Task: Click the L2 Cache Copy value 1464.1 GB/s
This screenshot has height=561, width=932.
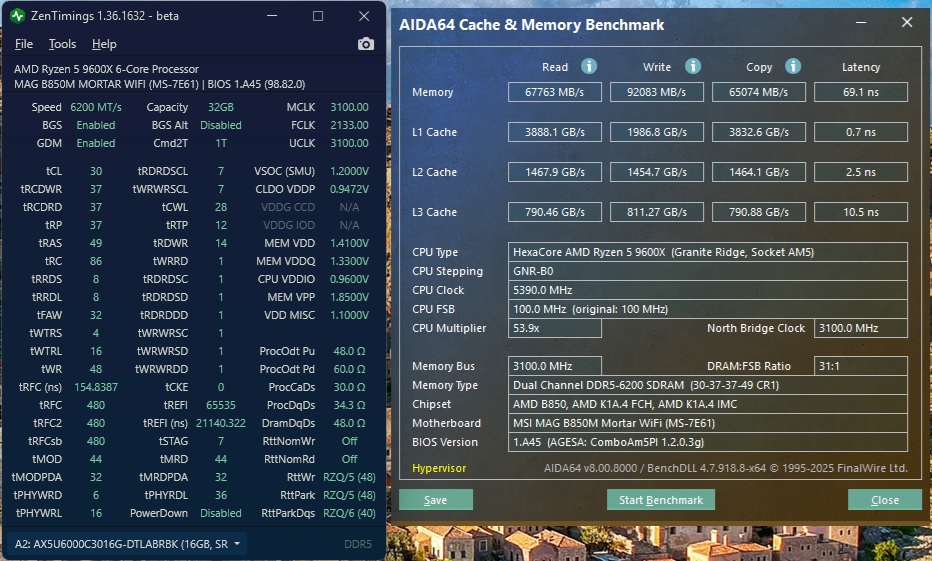Action: coord(758,172)
